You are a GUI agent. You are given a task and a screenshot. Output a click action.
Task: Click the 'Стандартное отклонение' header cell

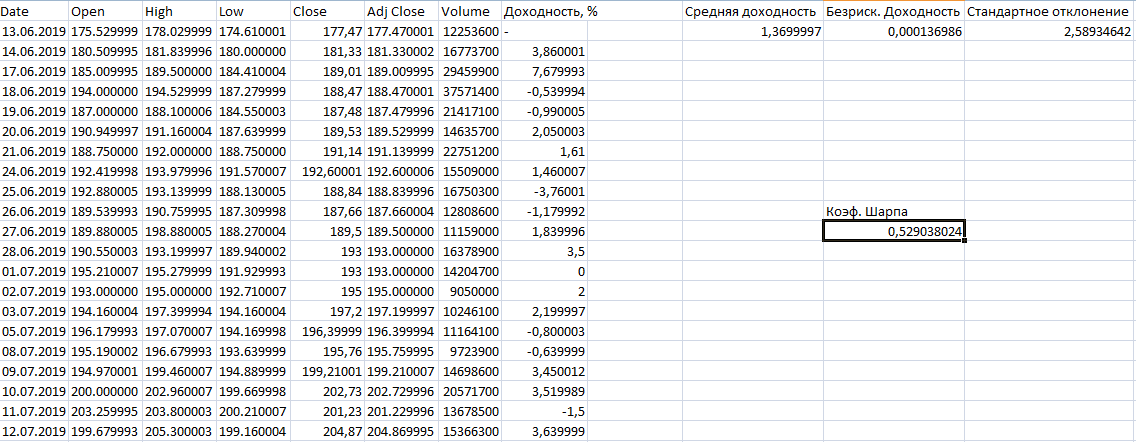[x=1049, y=11]
